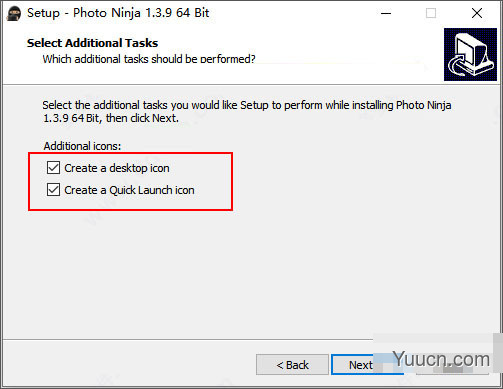Click the "Create a Quick Launch icon" label text
503x389 pixels.
[129, 190]
